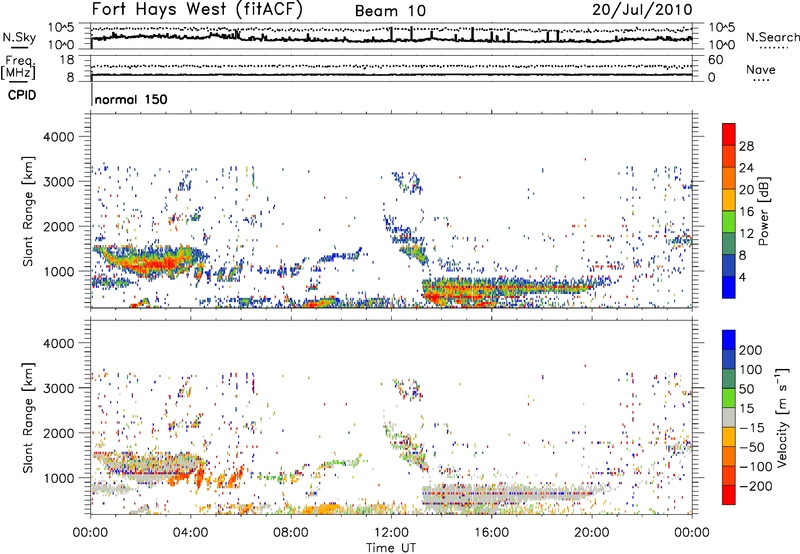Click the 'Freq. [MHz]' label
This screenshot has height=554, width=800.
[x=18, y=68]
